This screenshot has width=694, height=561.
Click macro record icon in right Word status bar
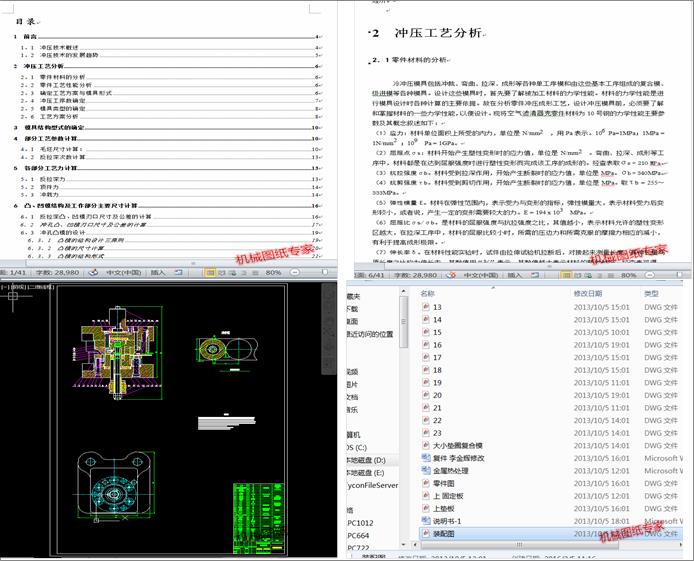[x=535, y=275]
